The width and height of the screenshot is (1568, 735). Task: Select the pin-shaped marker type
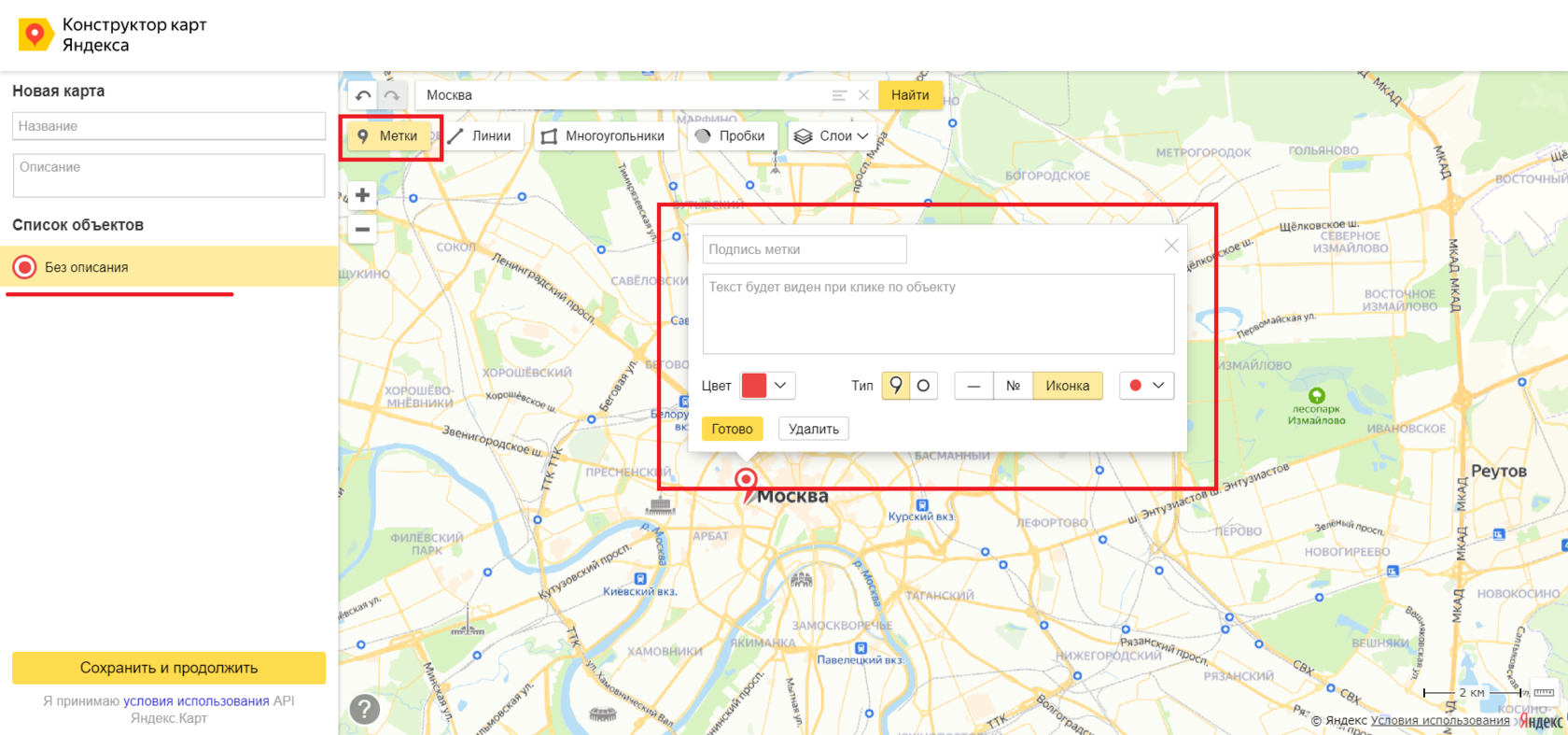click(896, 386)
